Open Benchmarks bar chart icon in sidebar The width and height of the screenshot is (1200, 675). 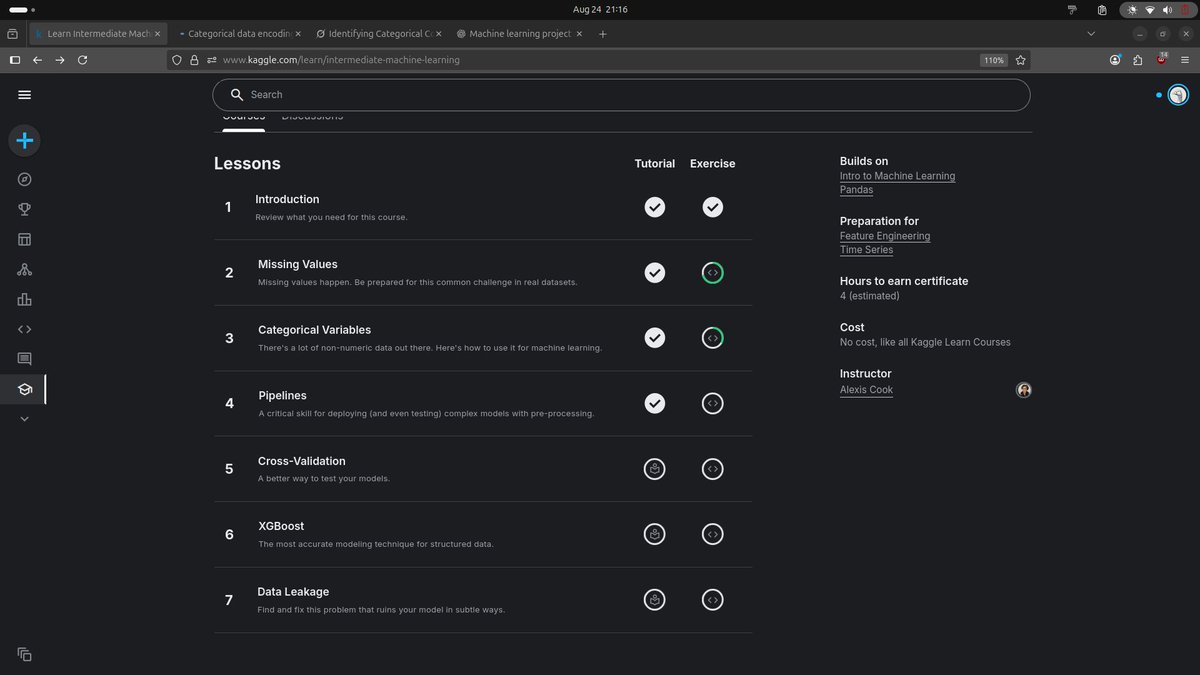pos(25,299)
